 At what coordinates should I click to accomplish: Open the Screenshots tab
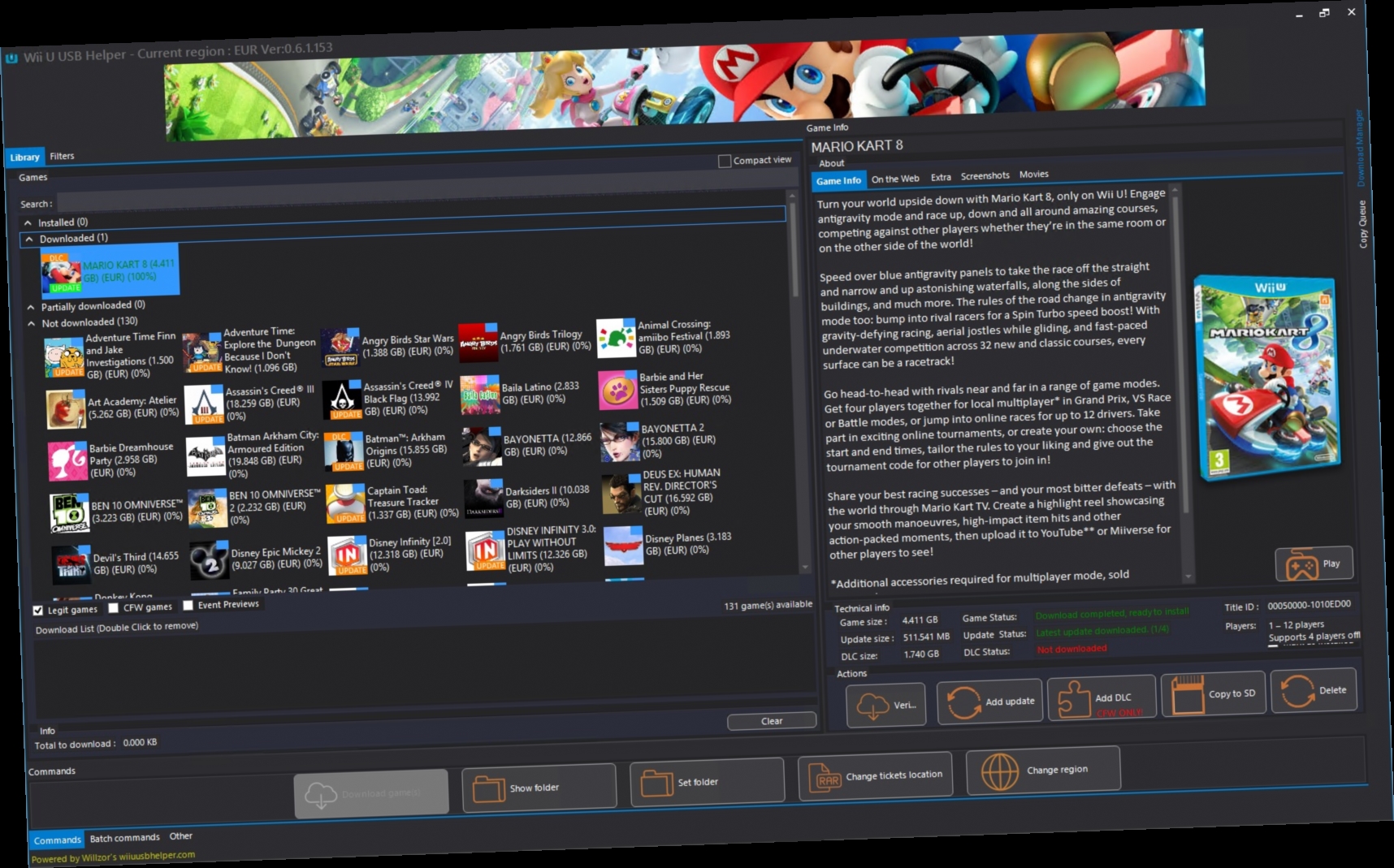[985, 175]
